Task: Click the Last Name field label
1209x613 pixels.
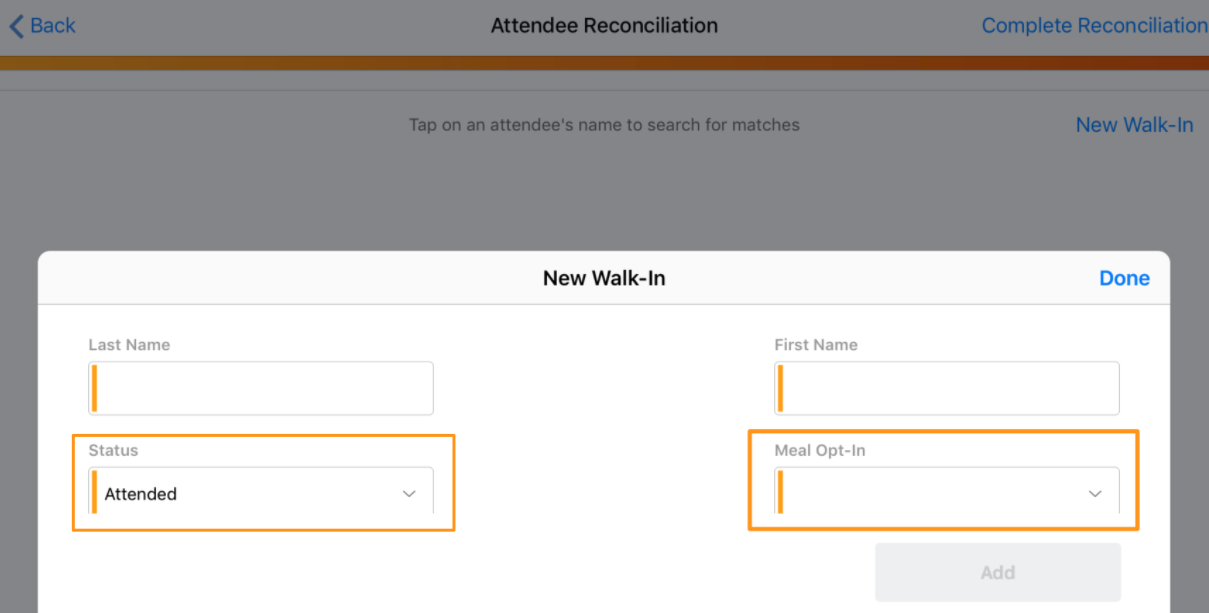Action: pos(129,345)
